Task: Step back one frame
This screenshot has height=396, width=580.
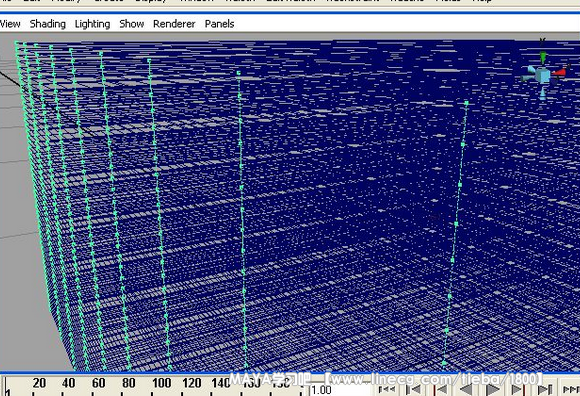Action: click(412, 390)
